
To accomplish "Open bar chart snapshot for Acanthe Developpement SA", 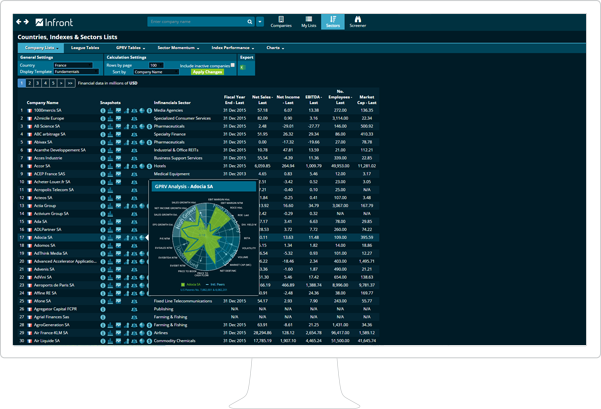I will [110, 150].
